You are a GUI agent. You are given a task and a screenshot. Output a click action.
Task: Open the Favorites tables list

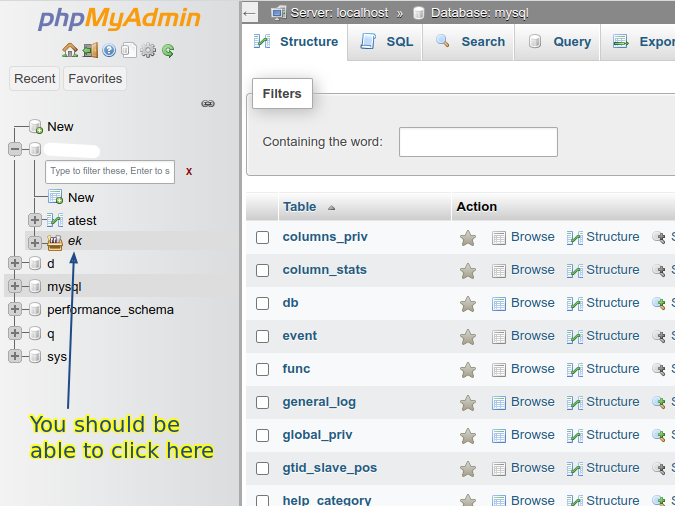[x=95, y=78]
